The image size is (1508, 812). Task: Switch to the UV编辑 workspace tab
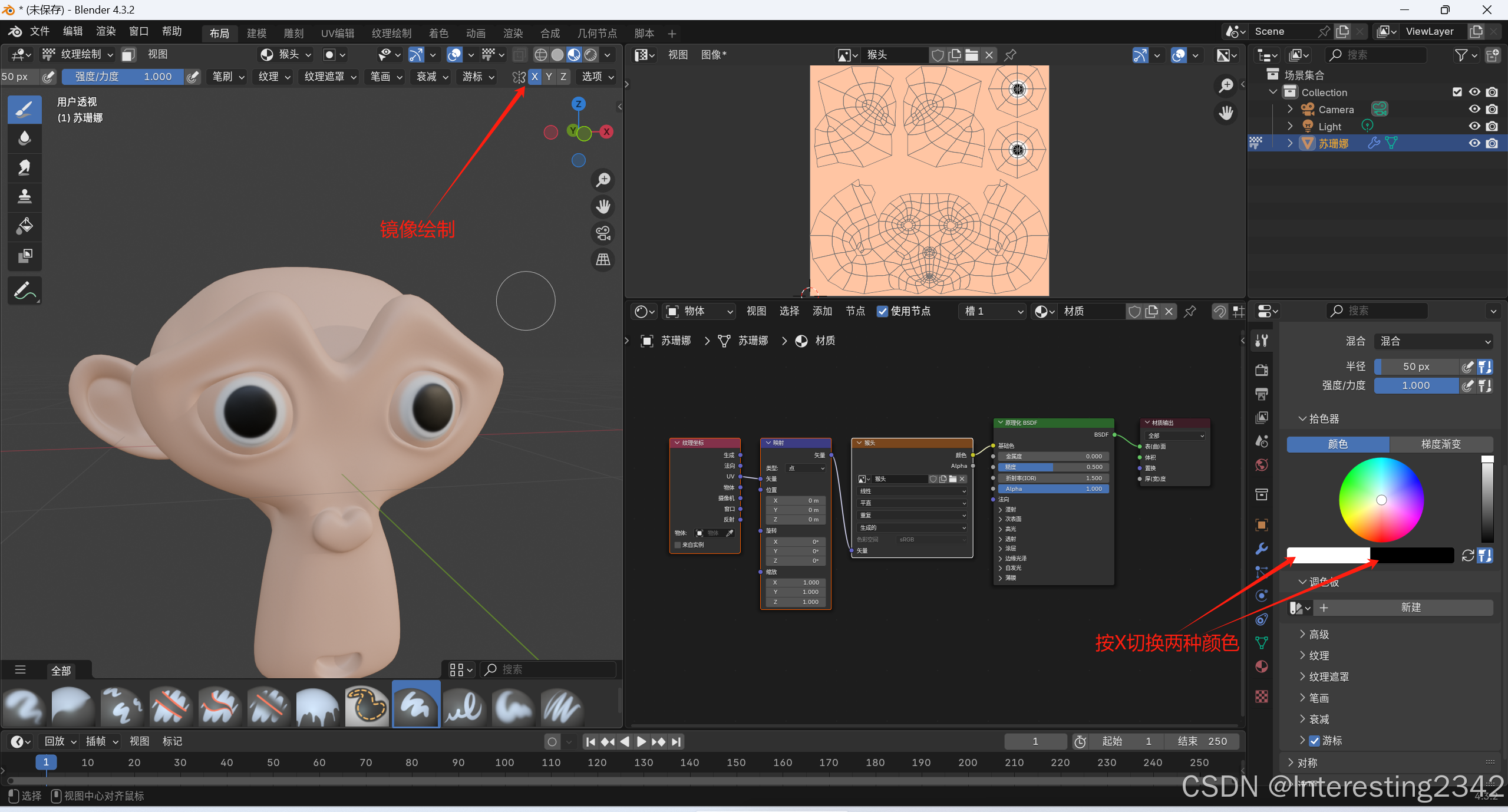[337, 33]
